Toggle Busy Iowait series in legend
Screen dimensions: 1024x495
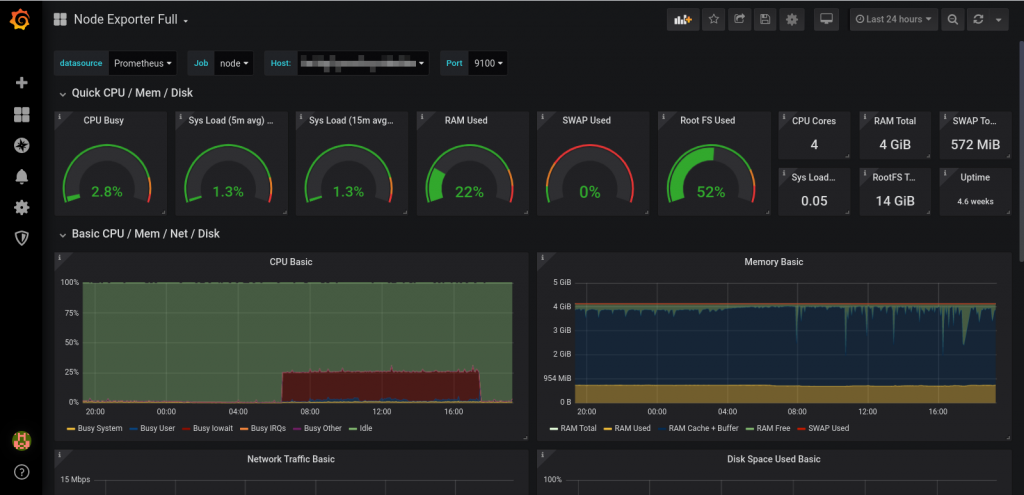point(212,428)
